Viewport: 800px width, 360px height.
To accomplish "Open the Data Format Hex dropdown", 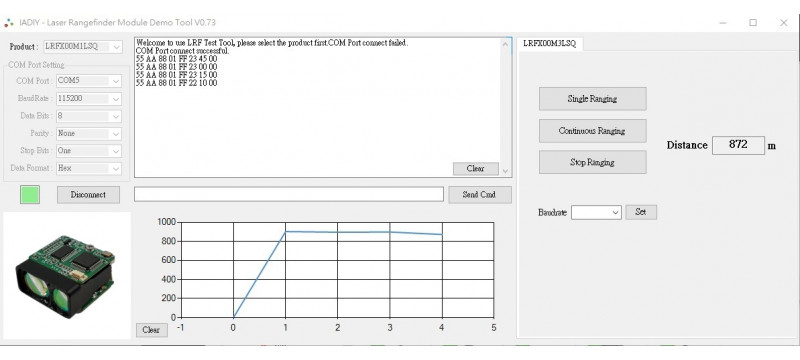I will (89, 168).
